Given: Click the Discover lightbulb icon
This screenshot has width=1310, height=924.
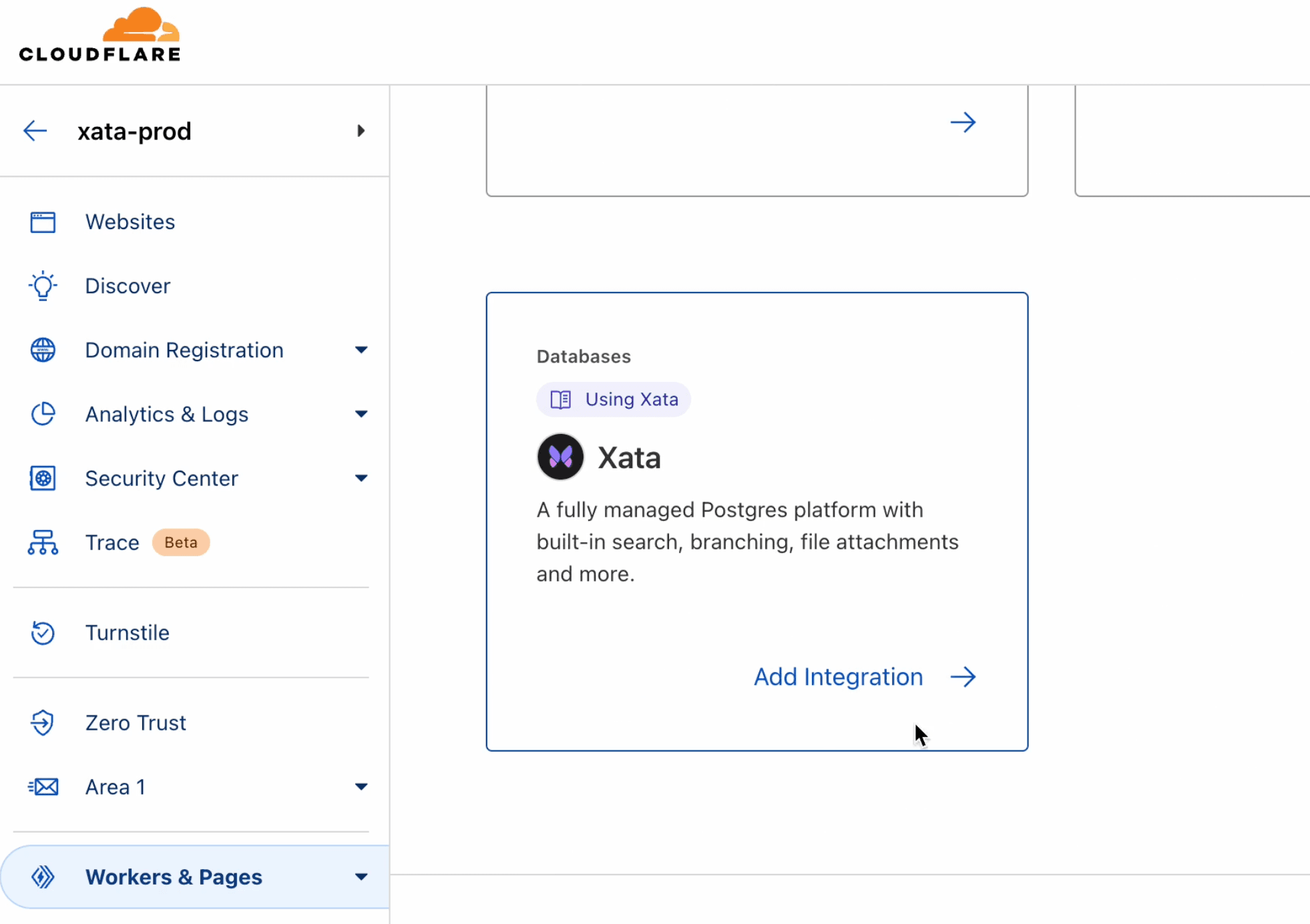Looking at the screenshot, I should pyautogui.click(x=43, y=285).
